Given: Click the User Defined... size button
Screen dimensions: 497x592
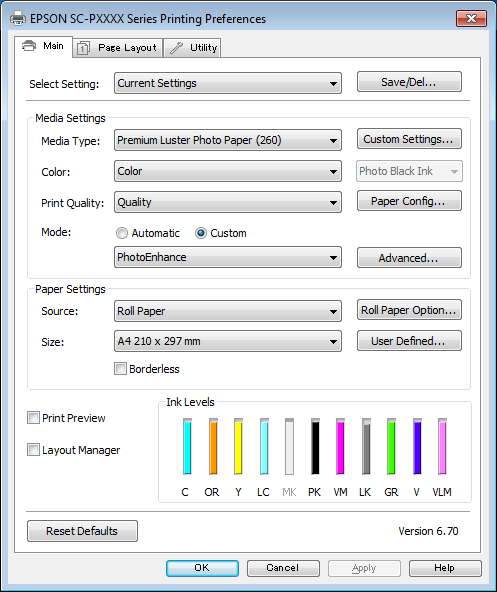Looking at the screenshot, I should [409, 341].
